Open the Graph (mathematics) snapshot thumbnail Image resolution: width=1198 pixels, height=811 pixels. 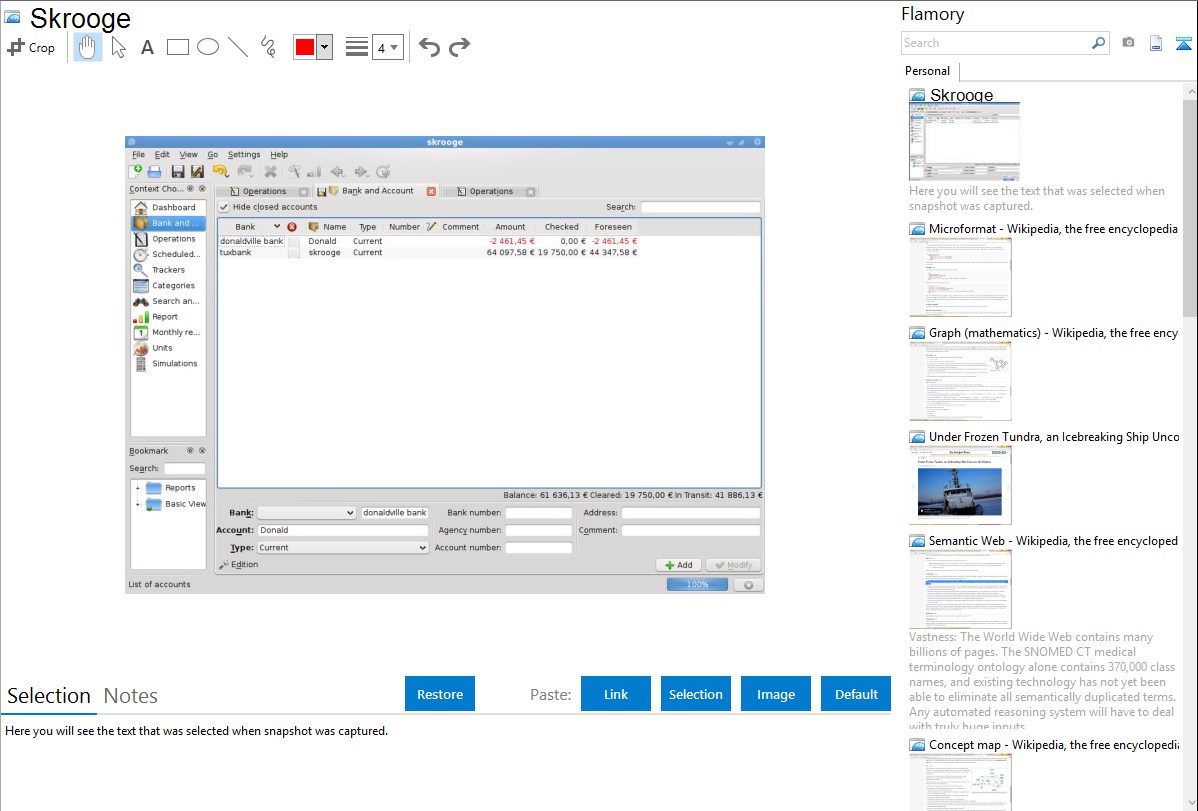[960, 381]
